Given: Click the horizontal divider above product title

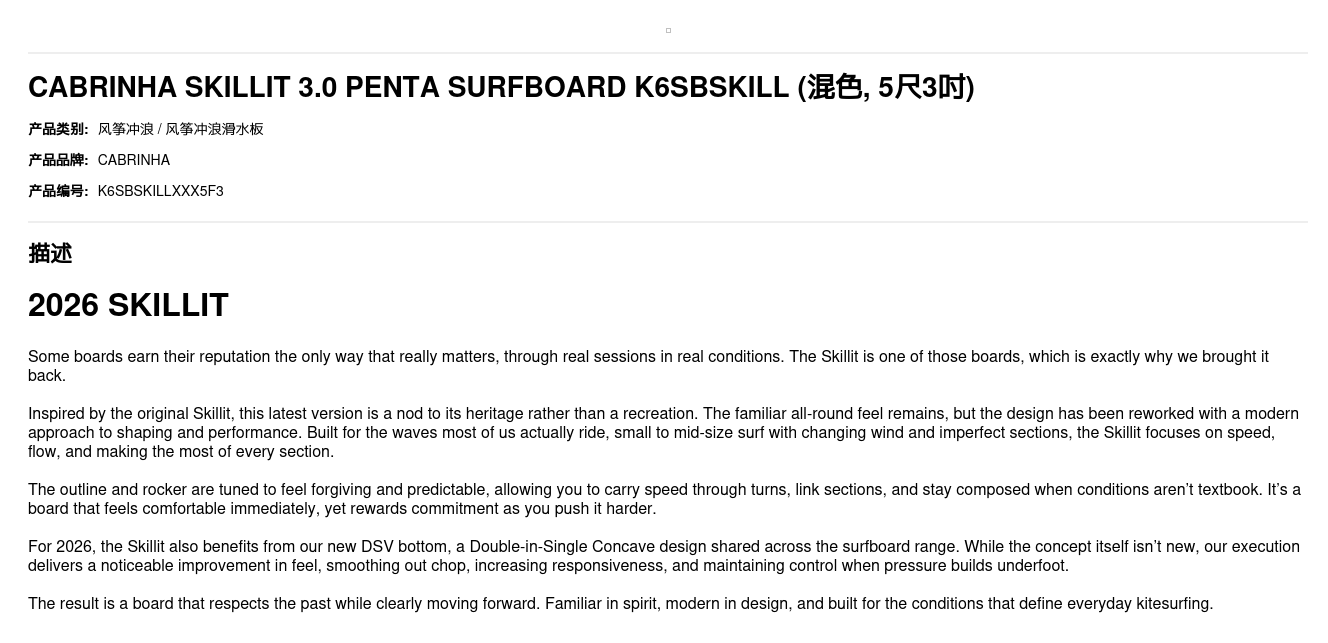Looking at the screenshot, I should 668,53.
